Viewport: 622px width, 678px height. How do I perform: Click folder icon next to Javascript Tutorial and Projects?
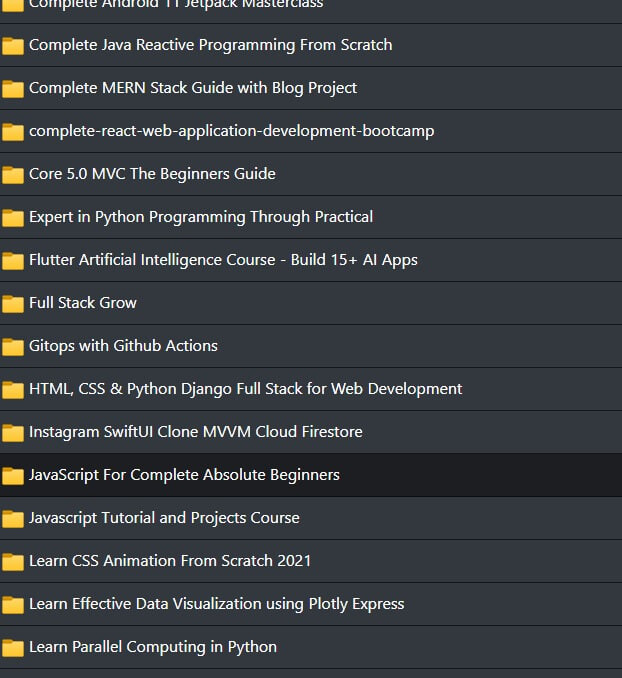coord(13,518)
